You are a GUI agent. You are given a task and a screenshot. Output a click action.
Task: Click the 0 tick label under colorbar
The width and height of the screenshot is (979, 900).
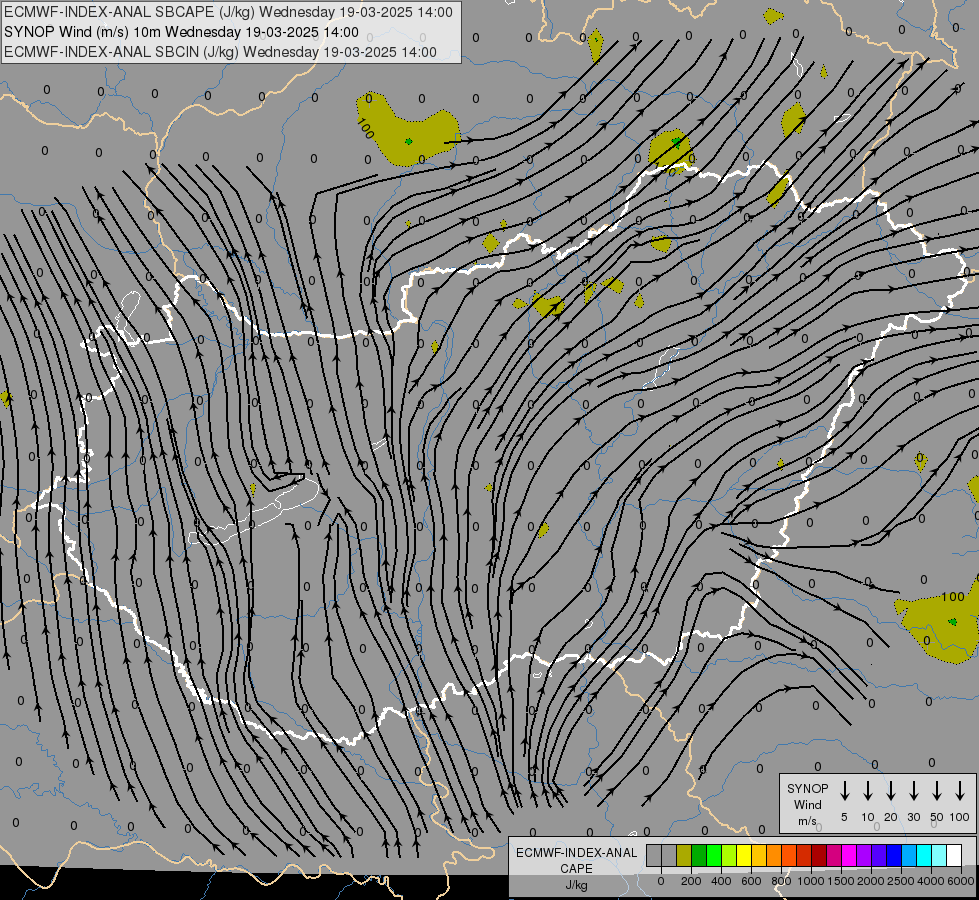point(661,881)
